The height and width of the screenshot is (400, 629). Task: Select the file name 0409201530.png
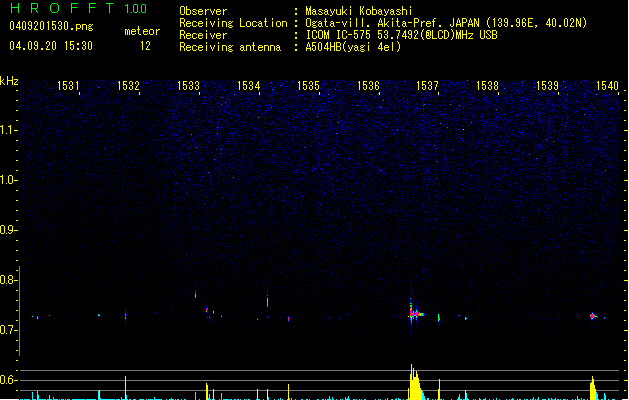tap(51, 26)
